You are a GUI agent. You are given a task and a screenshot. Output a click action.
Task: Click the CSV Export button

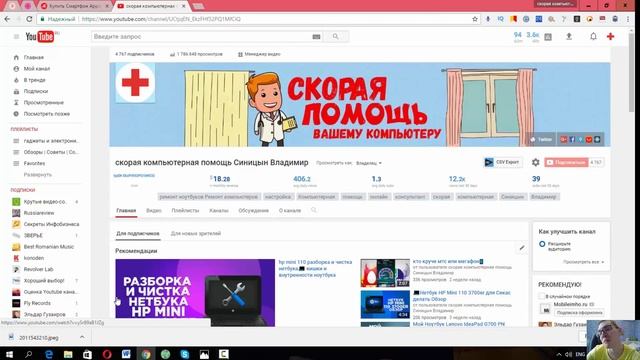503,162
